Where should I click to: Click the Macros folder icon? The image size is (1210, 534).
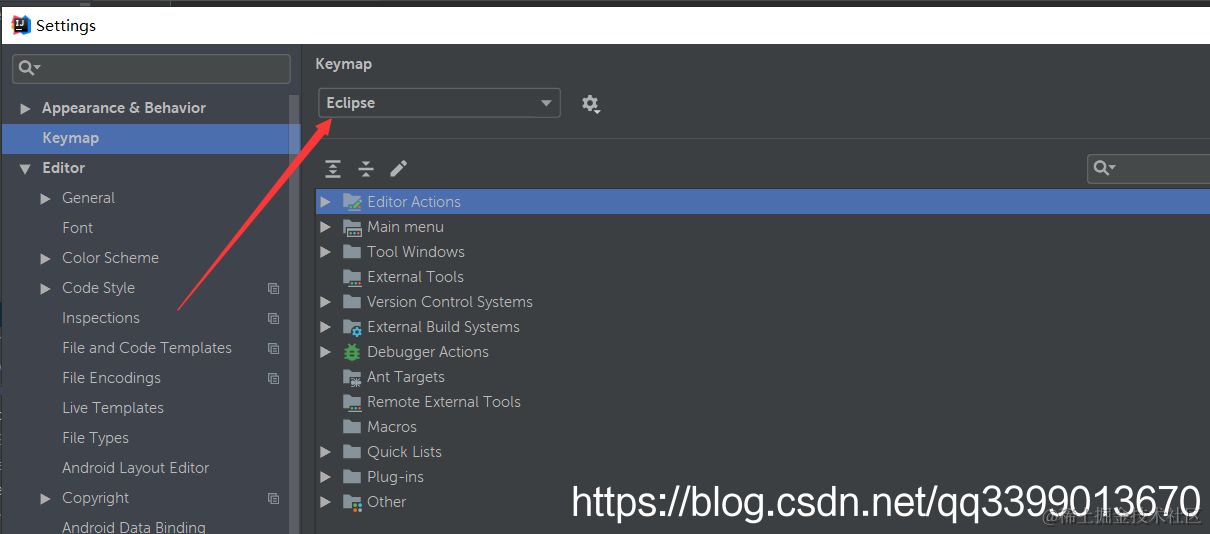[x=352, y=426]
